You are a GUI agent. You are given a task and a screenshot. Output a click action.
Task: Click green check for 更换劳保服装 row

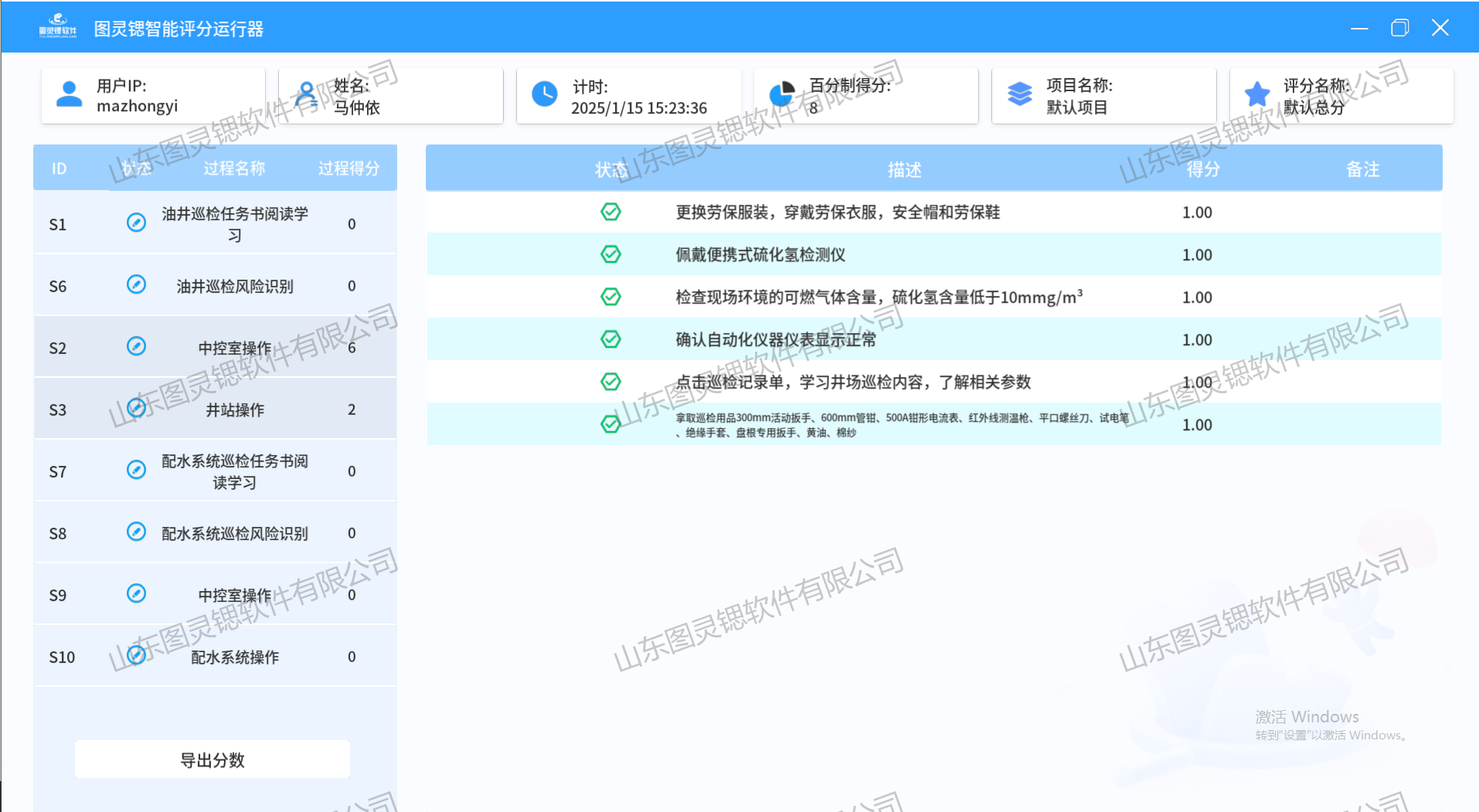[x=610, y=212]
